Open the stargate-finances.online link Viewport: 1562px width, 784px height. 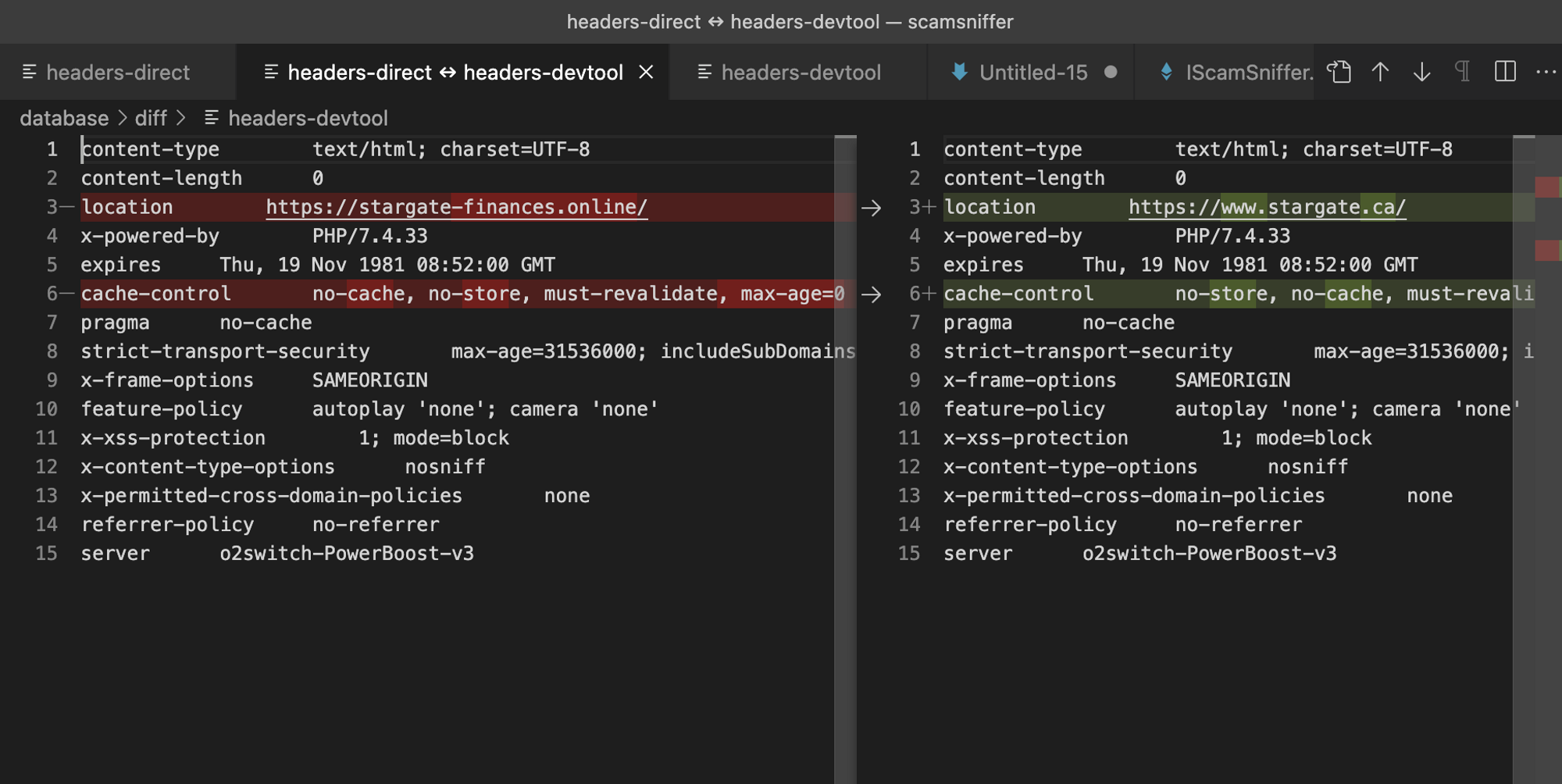point(456,207)
